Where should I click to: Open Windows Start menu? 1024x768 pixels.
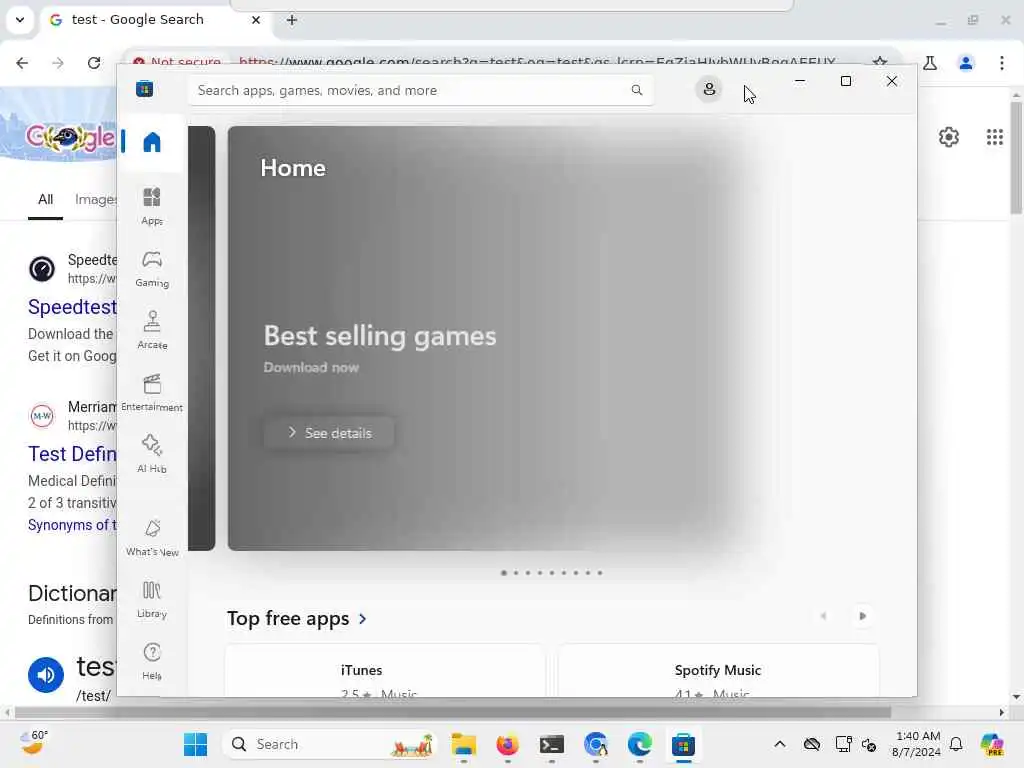click(x=195, y=744)
